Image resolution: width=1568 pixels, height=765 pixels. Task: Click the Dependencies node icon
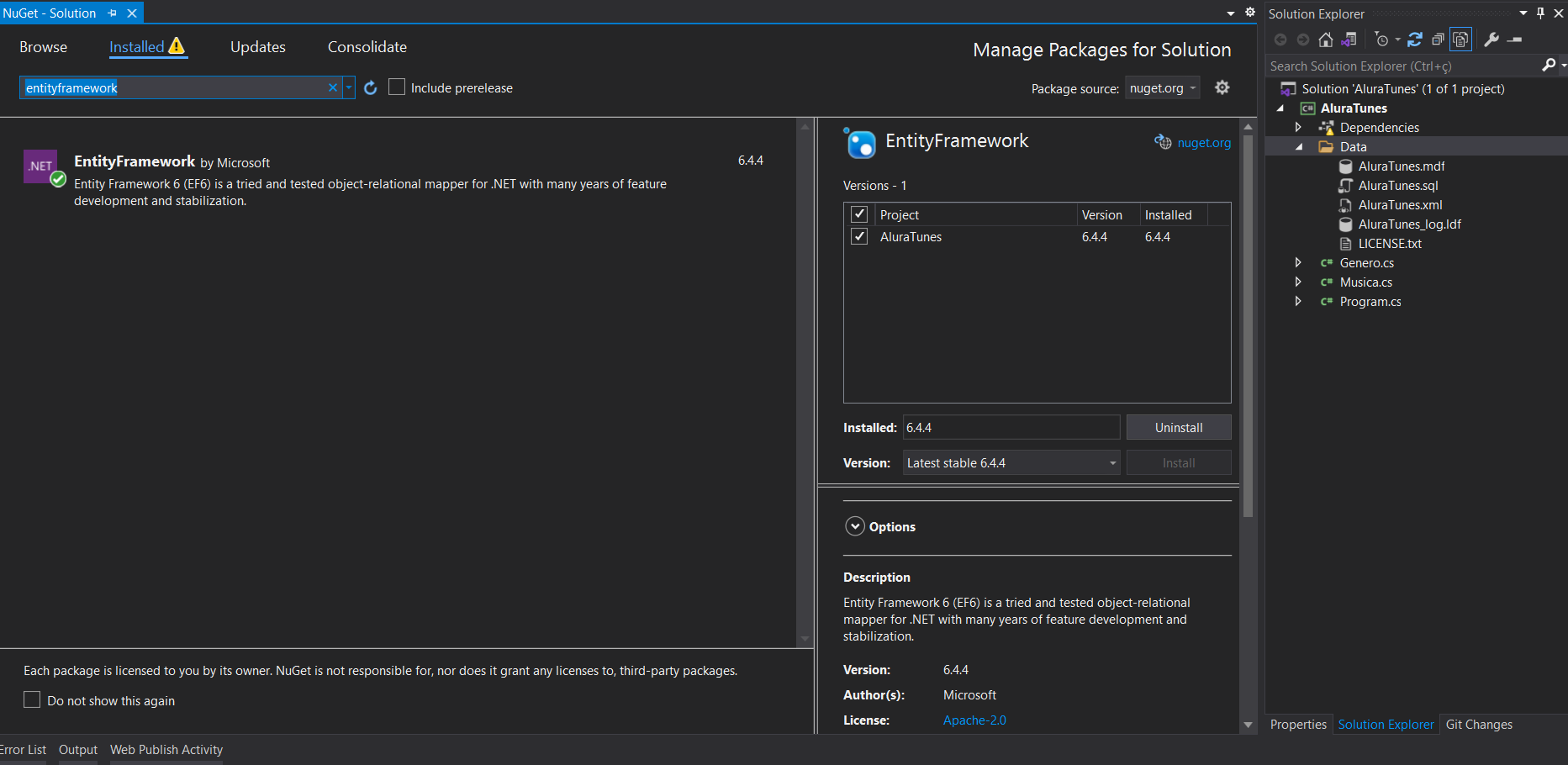point(1327,128)
